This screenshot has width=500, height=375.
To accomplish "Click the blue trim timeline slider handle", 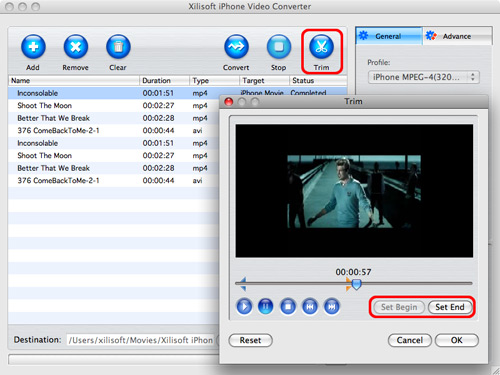I will tap(357, 285).
